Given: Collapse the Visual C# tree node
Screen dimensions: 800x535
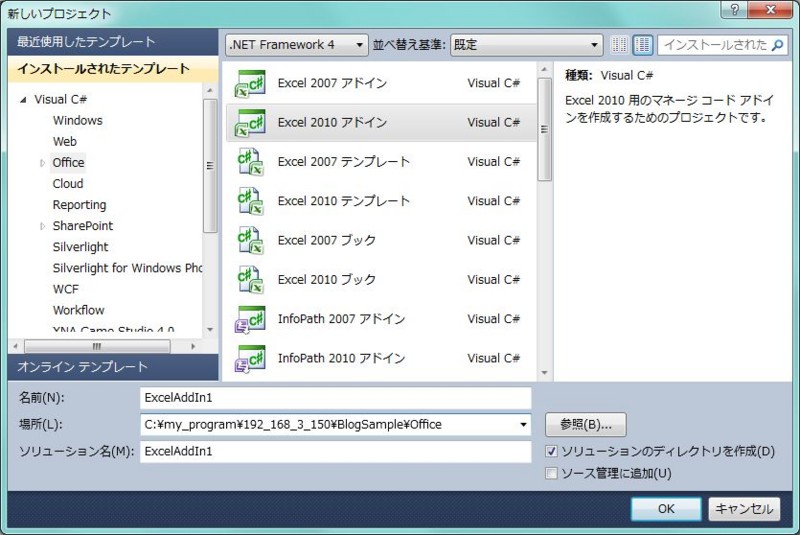Looking at the screenshot, I should pos(23,100).
